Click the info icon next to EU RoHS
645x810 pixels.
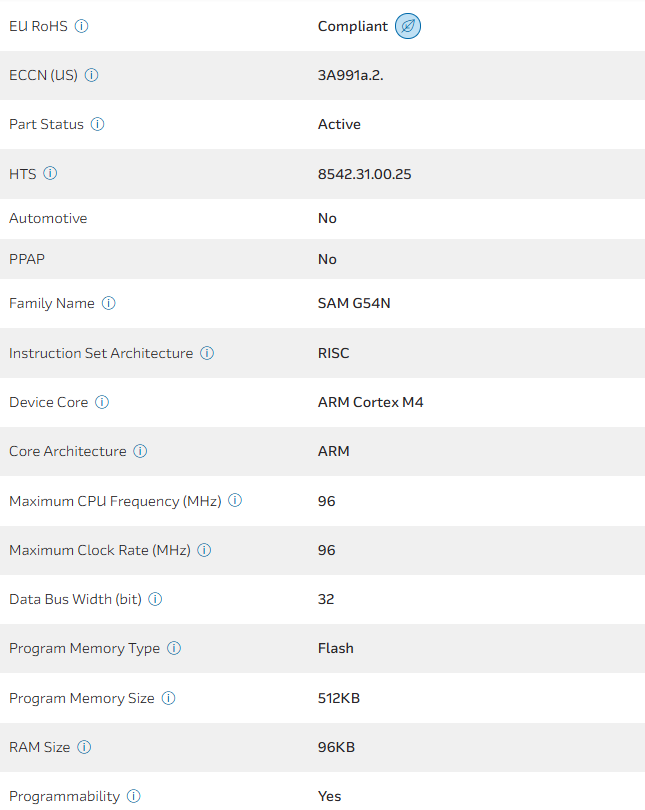pyautogui.click(x=82, y=26)
